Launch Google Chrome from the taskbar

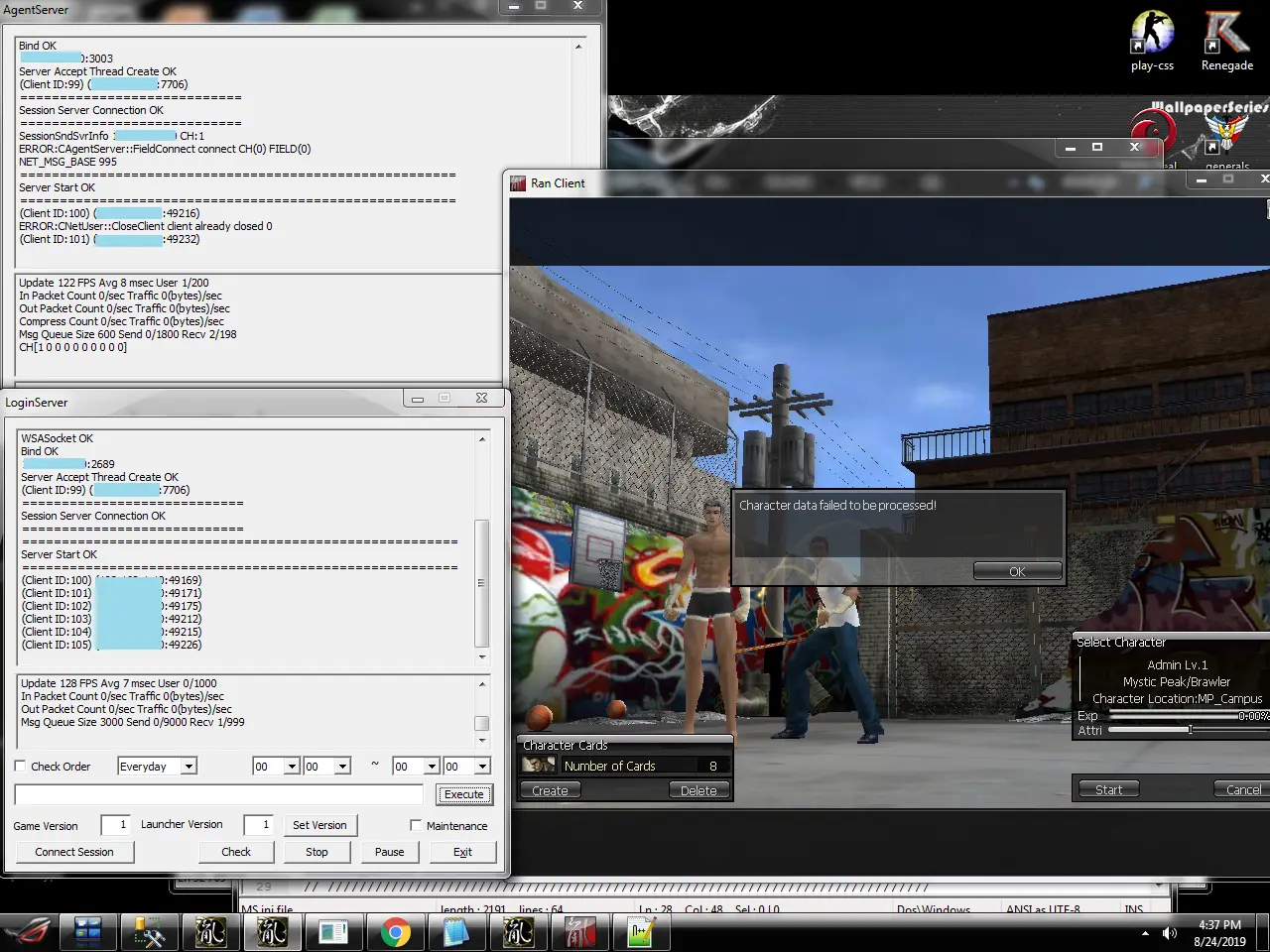(396, 932)
